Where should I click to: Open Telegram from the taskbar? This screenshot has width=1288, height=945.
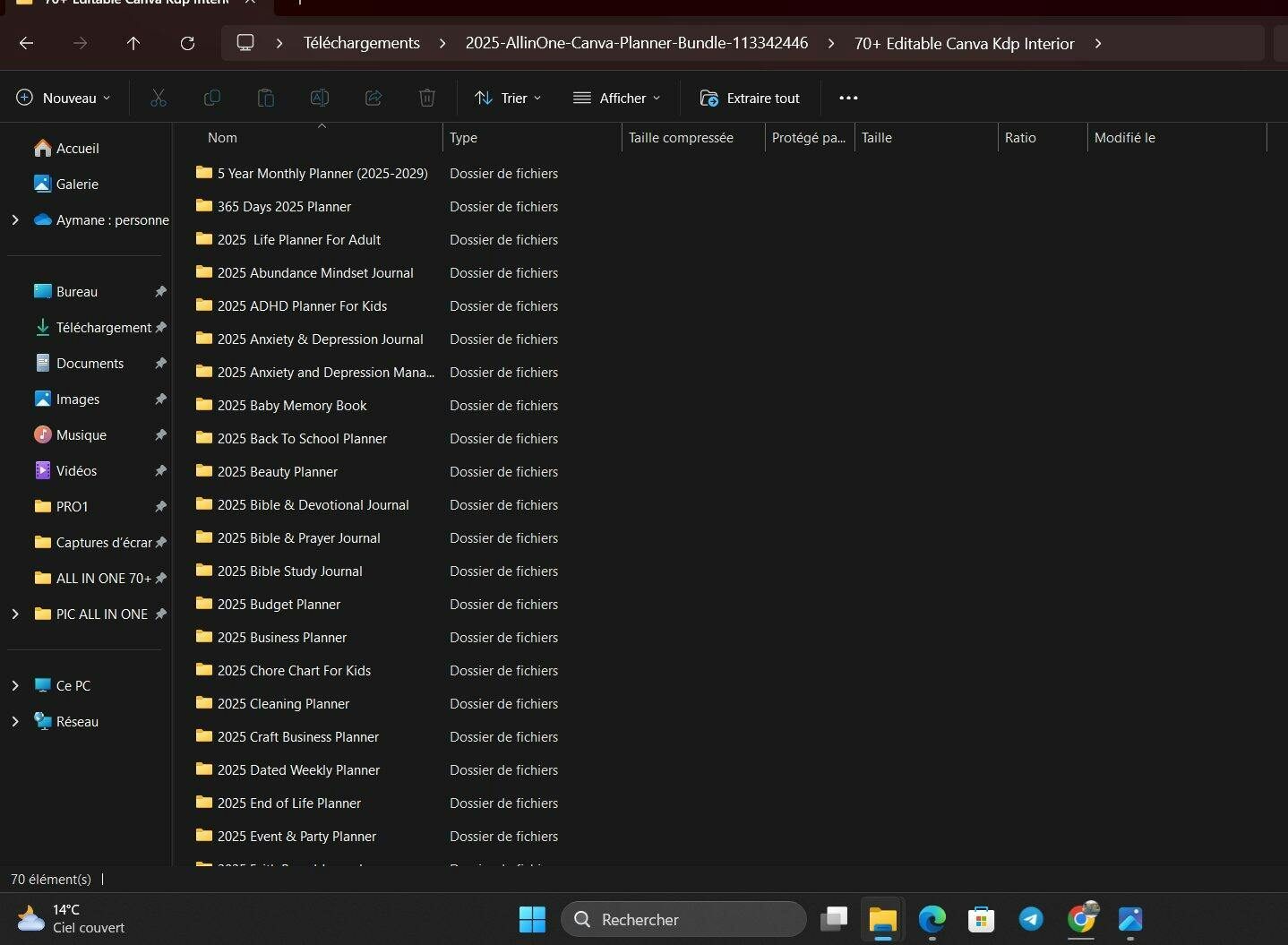point(1031,919)
